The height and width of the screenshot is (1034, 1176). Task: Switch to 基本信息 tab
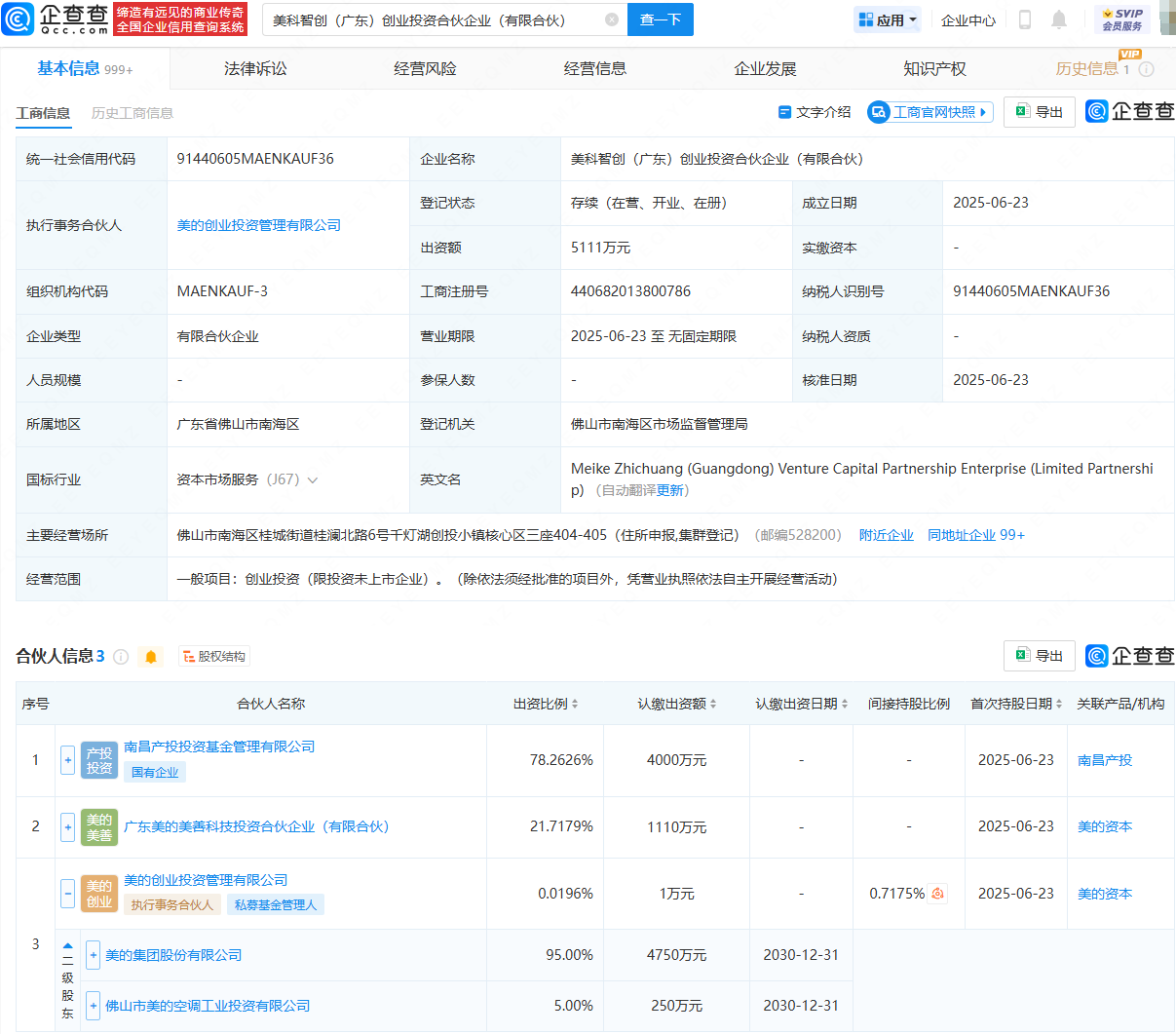85,69
